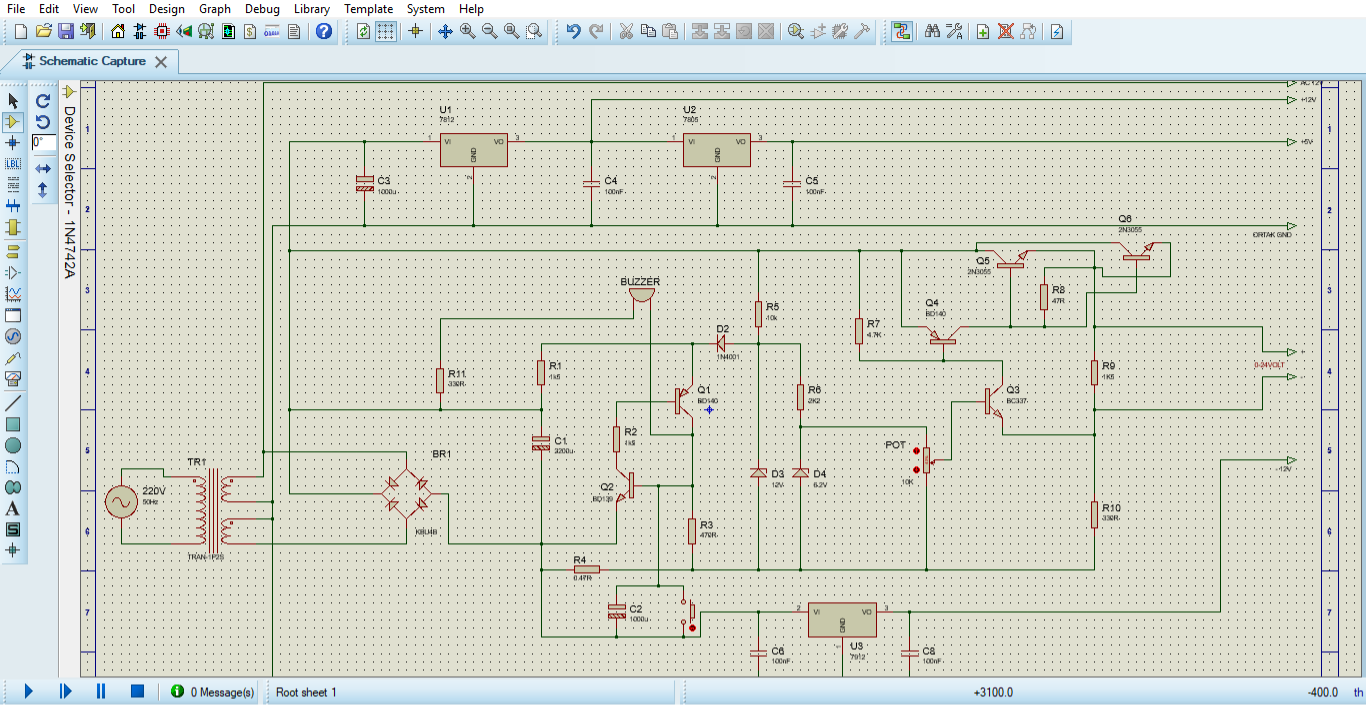The height and width of the screenshot is (705, 1366).
Task: Toggle the grid display button
Action: coord(385,31)
